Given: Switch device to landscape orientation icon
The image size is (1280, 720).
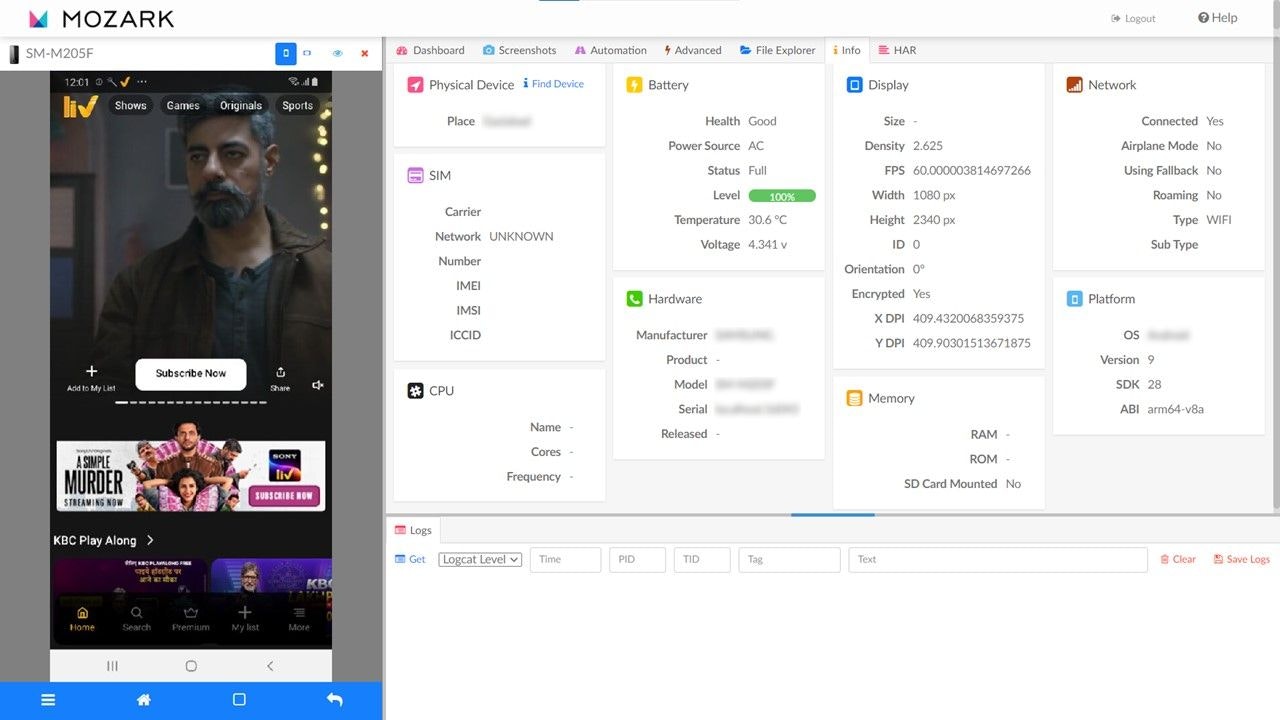Looking at the screenshot, I should coord(307,54).
